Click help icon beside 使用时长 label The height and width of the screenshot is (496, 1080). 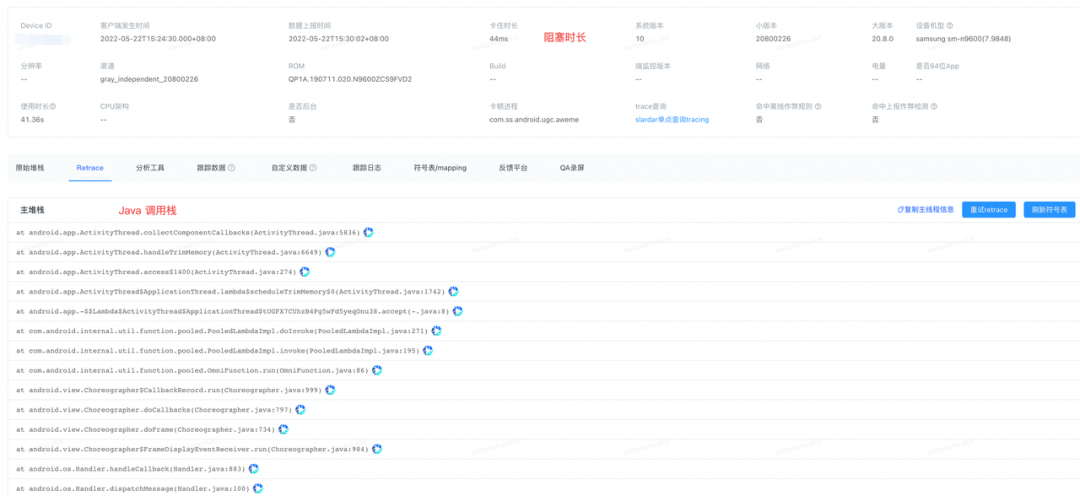pos(52,107)
